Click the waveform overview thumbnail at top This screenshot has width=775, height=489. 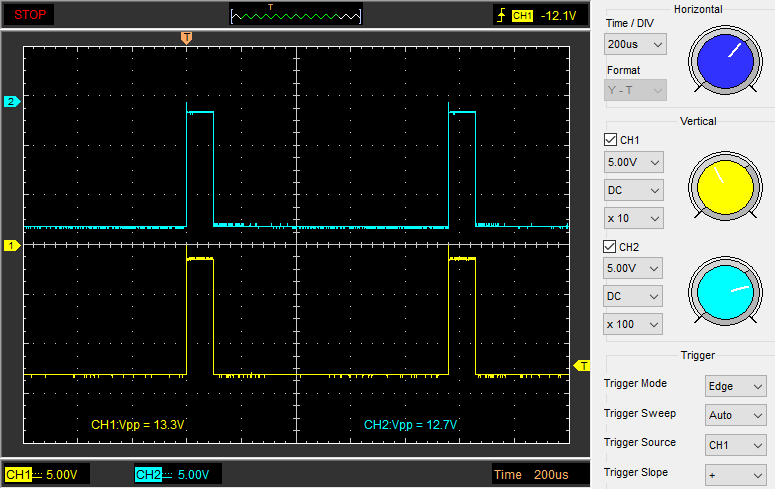[x=295, y=15]
